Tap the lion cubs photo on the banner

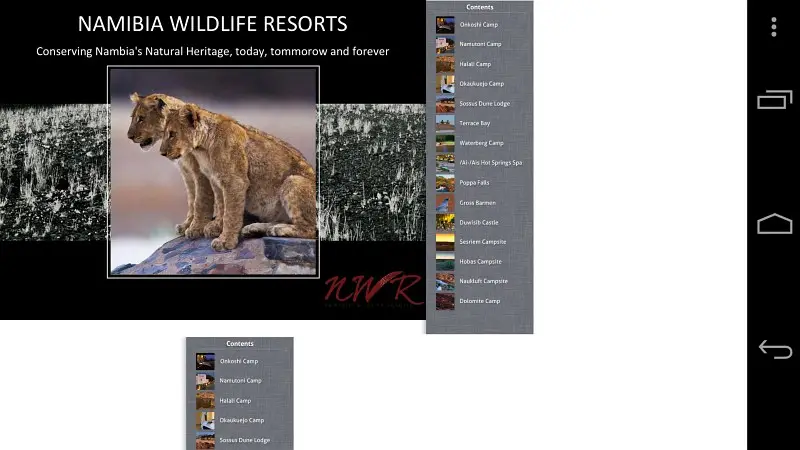(x=213, y=172)
